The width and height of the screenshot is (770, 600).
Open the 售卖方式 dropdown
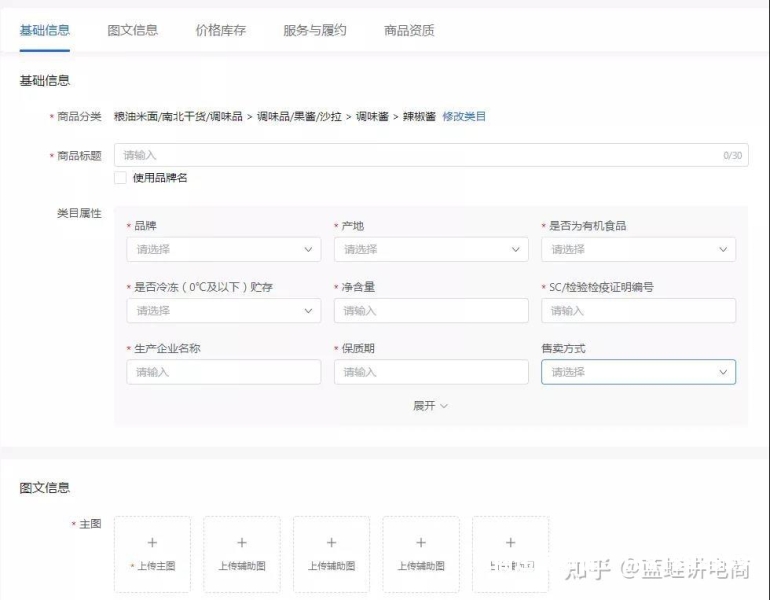(638, 372)
